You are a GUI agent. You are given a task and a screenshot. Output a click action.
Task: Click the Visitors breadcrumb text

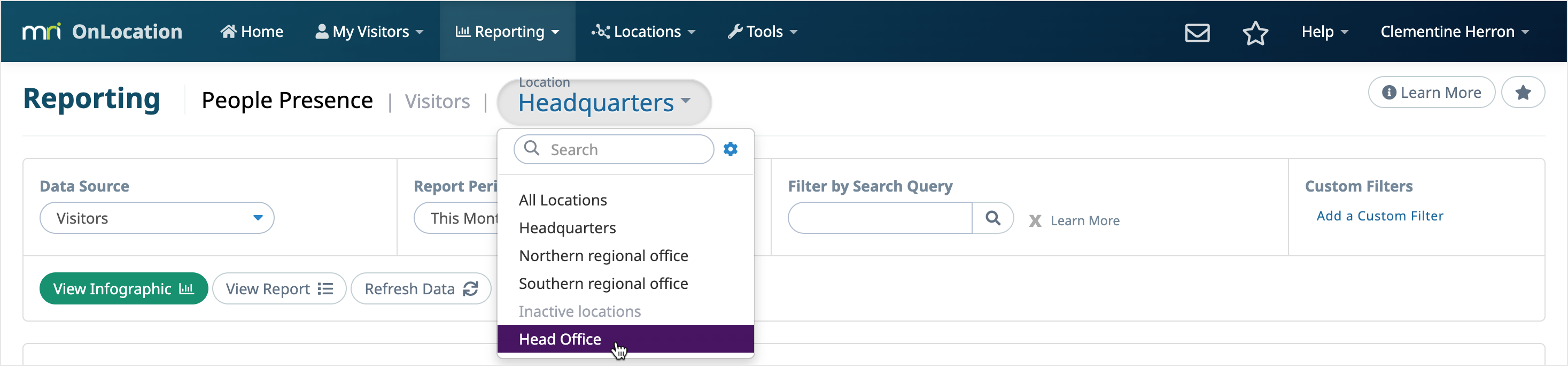click(437, 101)
